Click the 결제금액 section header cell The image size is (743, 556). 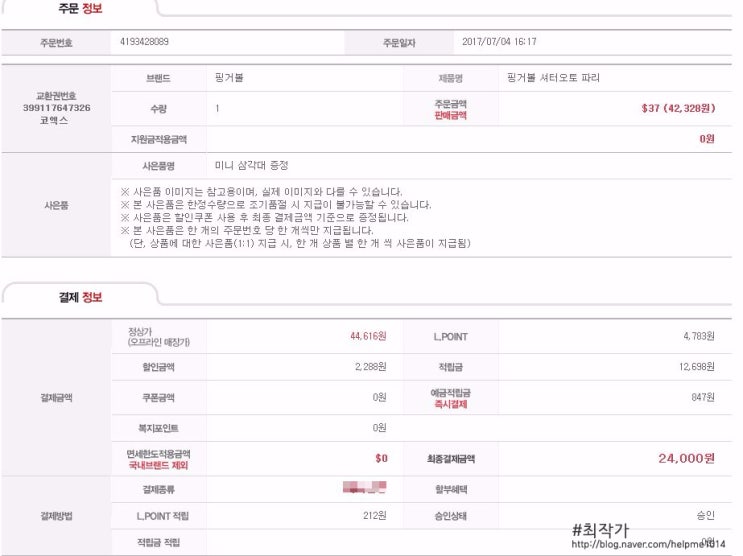click(x=56, y=398)
